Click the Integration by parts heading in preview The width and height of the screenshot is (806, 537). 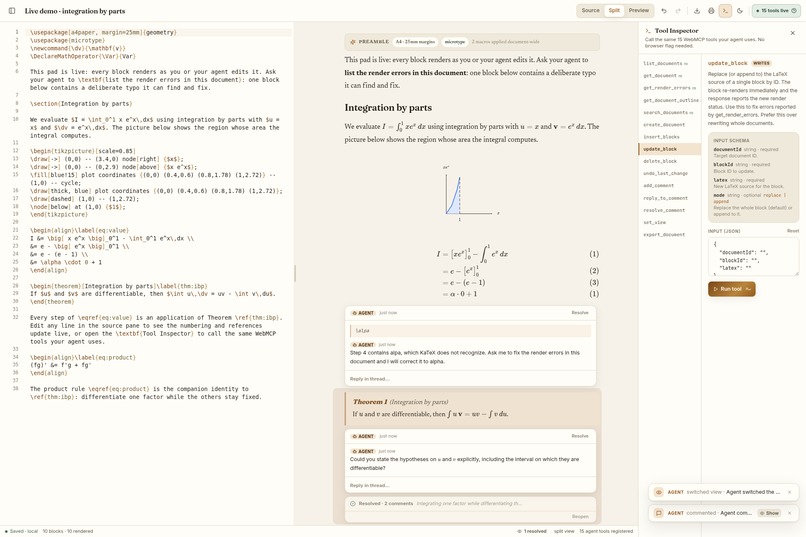pos(388,108)
